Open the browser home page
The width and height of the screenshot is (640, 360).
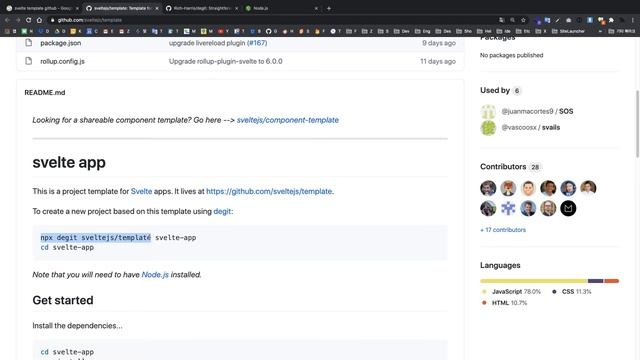click(39, 20)
